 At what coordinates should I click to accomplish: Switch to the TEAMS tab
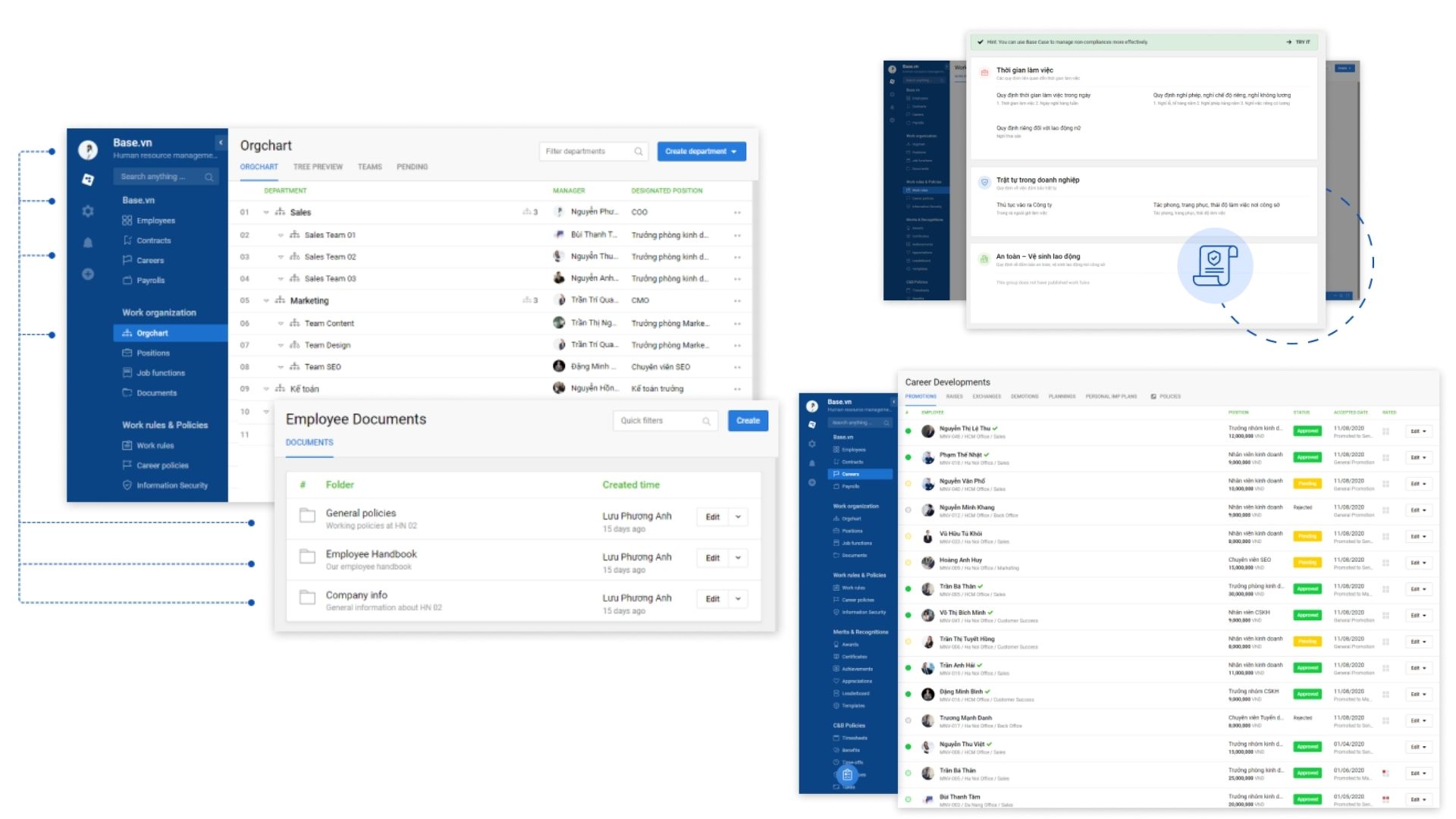point(370,167)
